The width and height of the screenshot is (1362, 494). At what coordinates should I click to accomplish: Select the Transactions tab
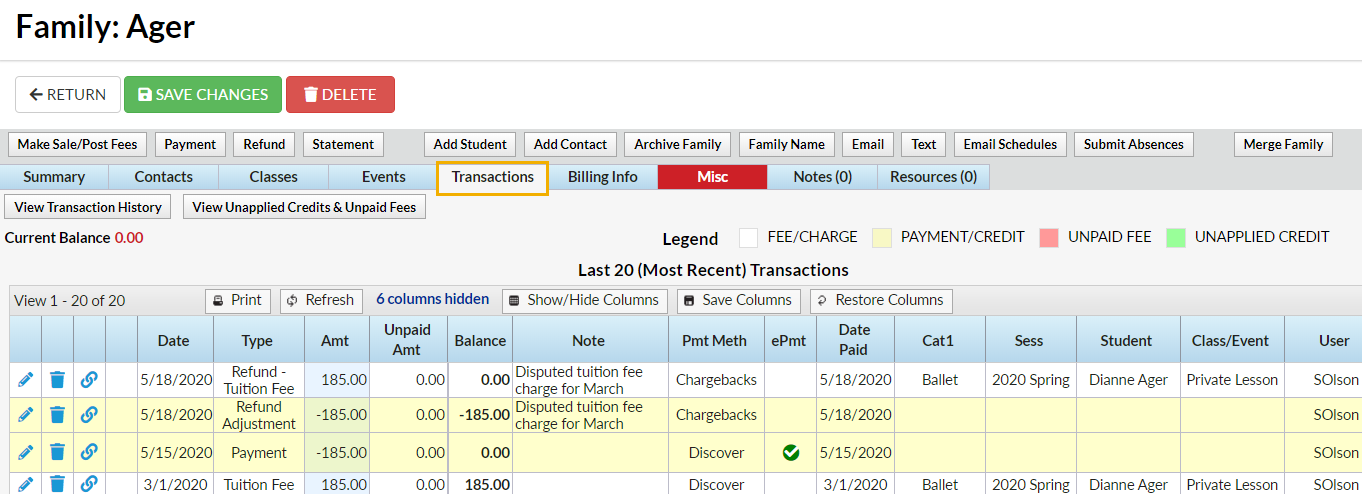[493, 177]
